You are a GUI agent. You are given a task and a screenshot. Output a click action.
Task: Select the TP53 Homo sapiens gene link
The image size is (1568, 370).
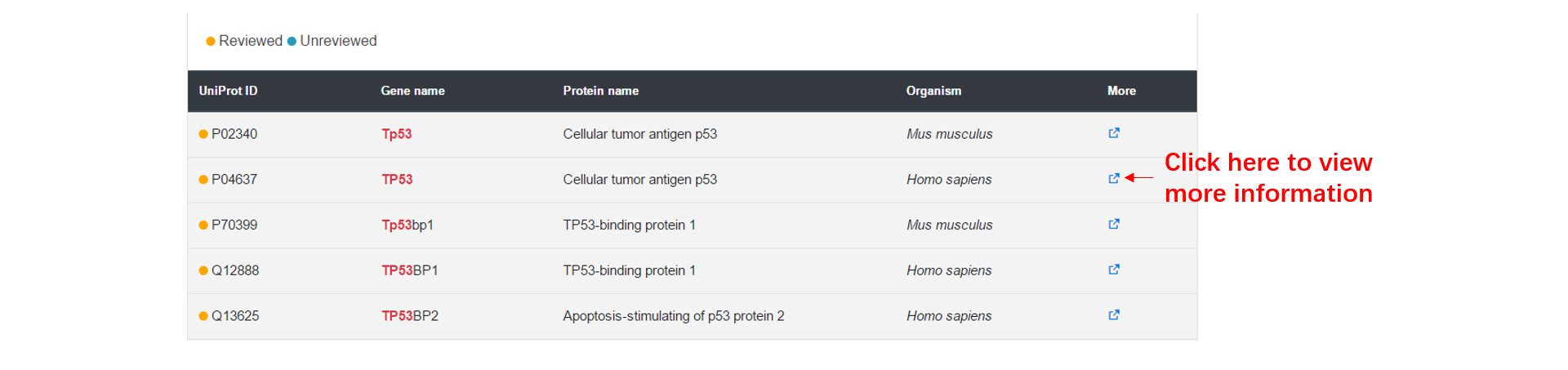398,180
